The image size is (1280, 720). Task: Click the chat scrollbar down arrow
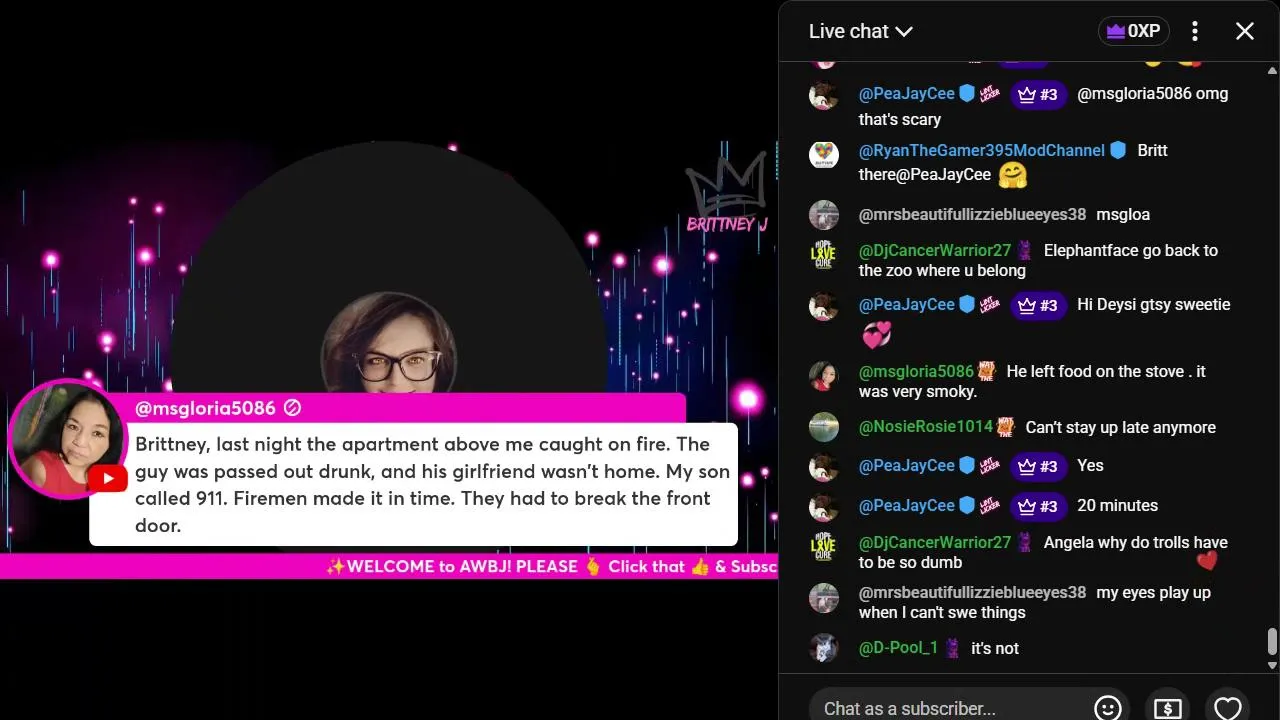tap(1272, 665)
